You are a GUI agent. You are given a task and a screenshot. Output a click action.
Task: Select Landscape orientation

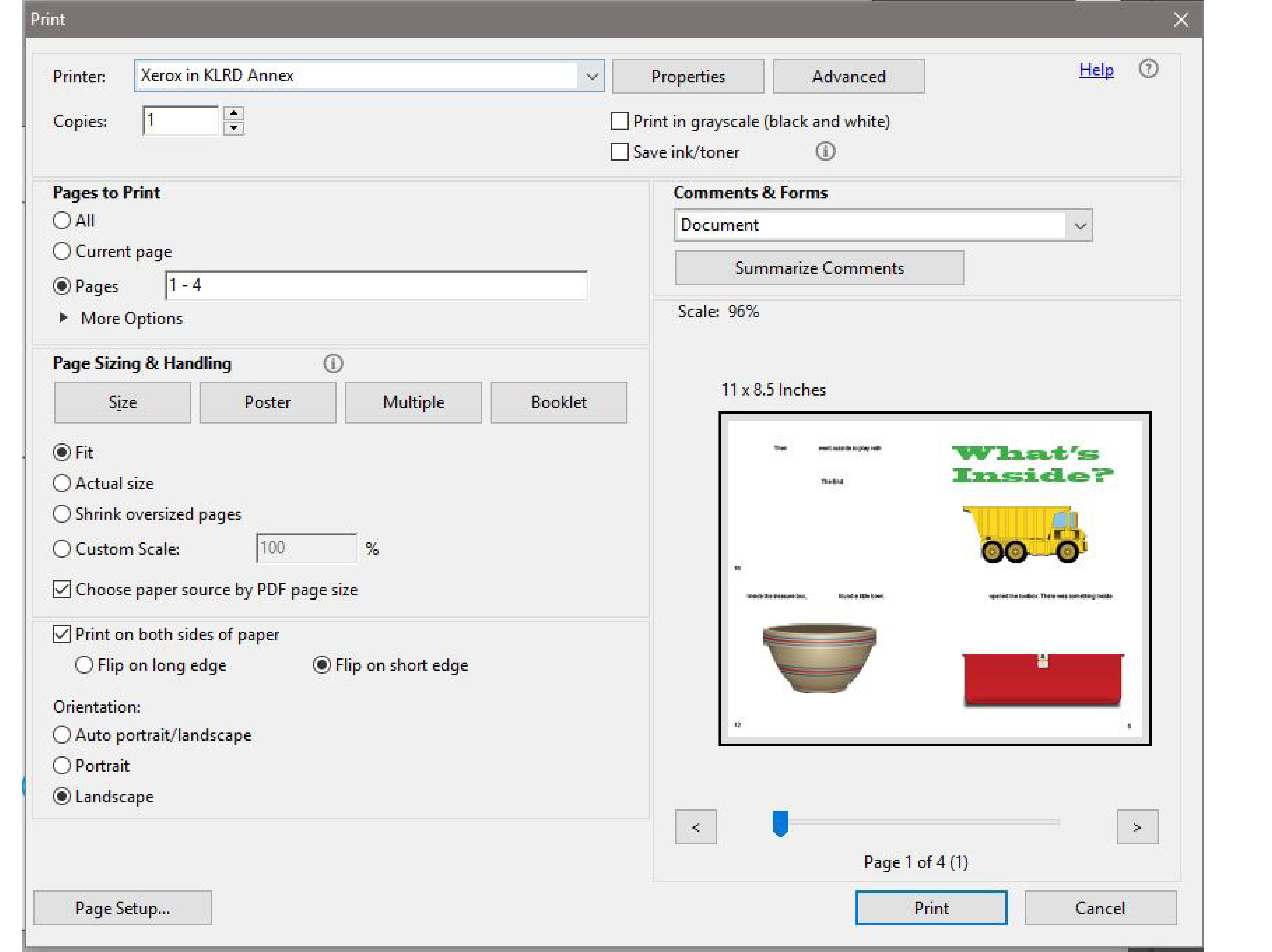[x=62, y=796]
